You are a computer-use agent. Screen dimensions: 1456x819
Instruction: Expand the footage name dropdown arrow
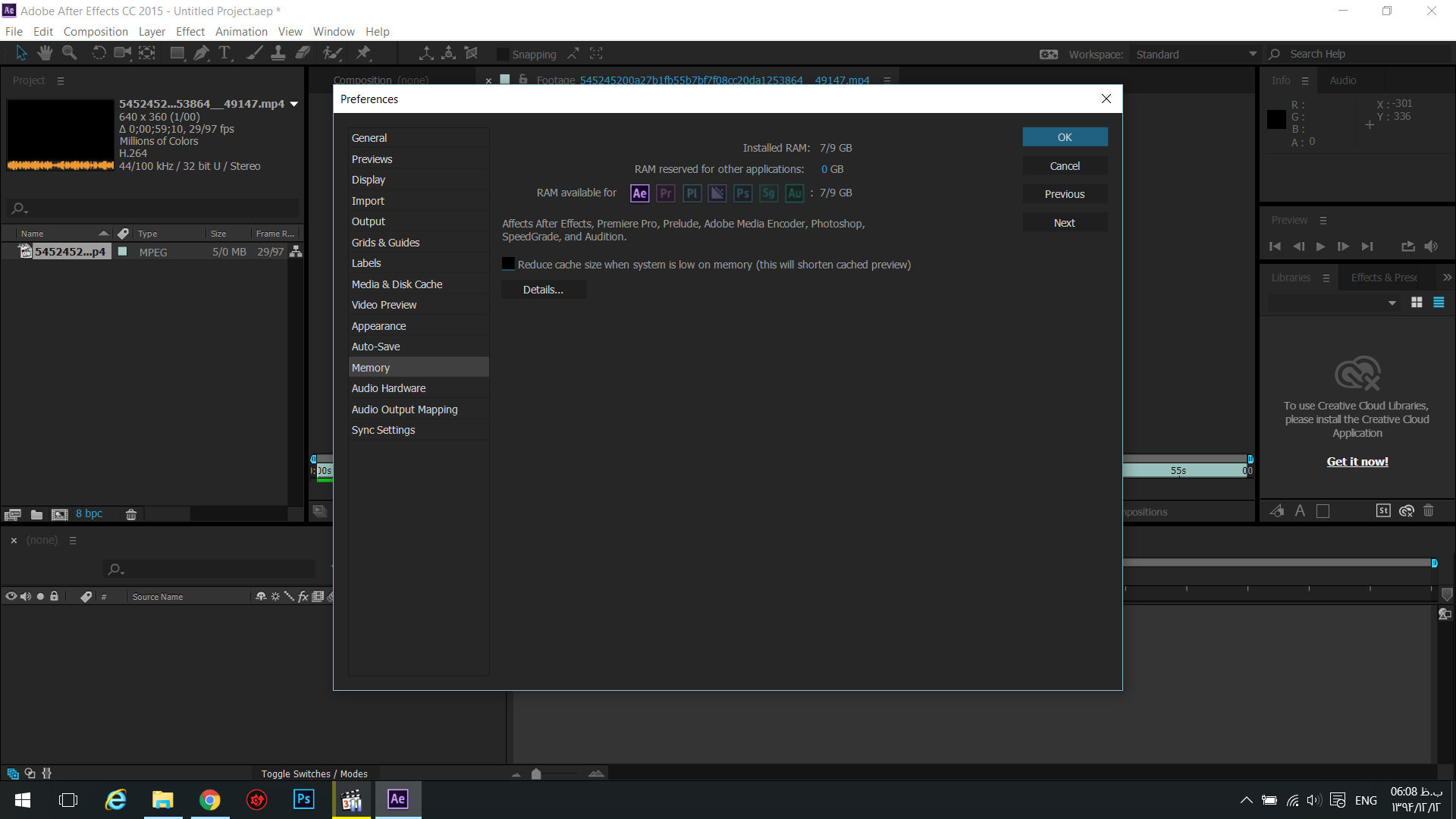tap(294, 104)
